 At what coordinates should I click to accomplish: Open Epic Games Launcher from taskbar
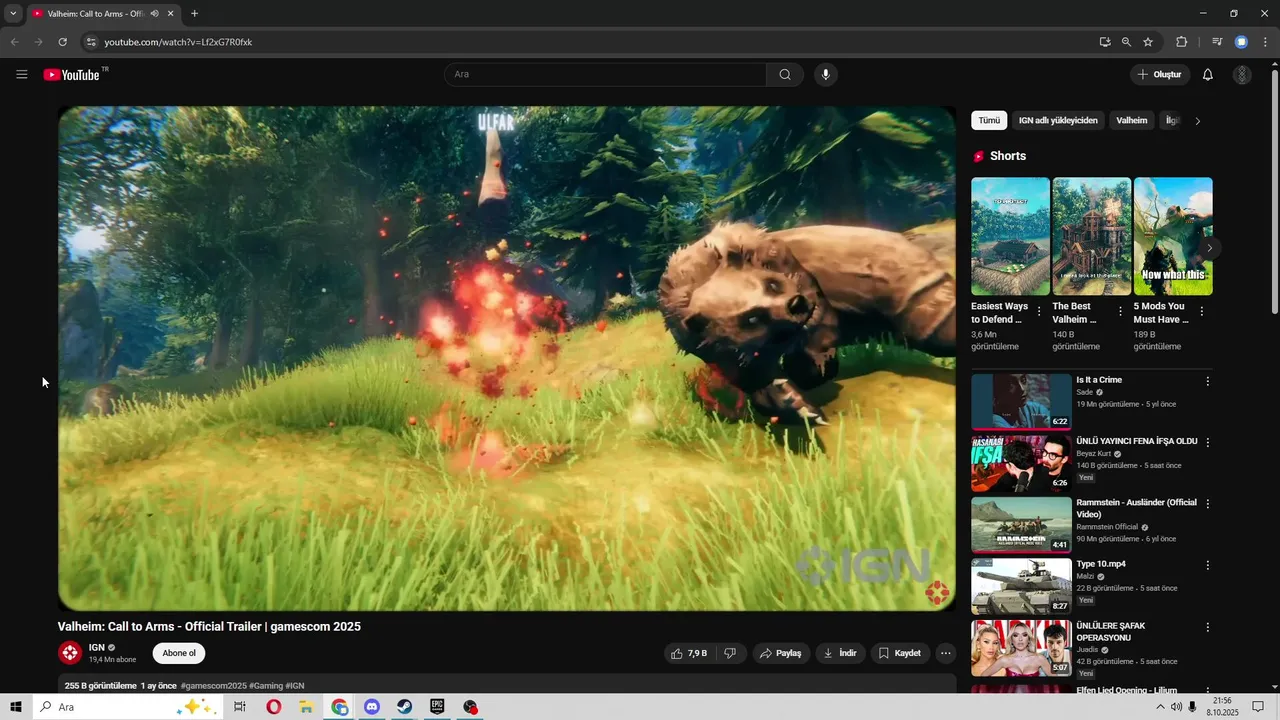click(x=437, y=707)
